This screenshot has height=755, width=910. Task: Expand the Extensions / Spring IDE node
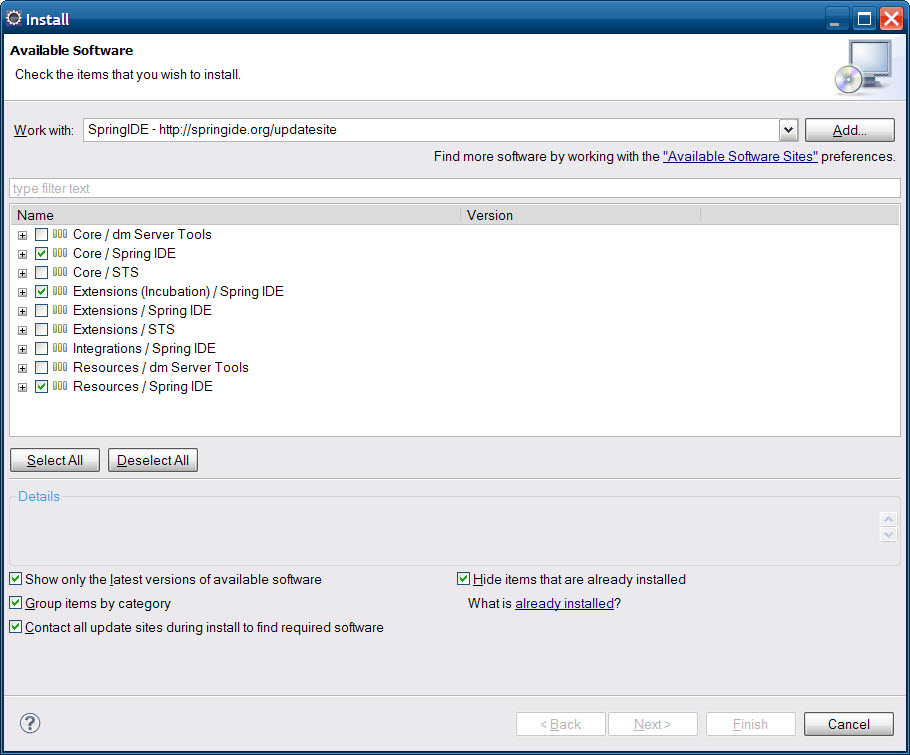tap(22, 312)
